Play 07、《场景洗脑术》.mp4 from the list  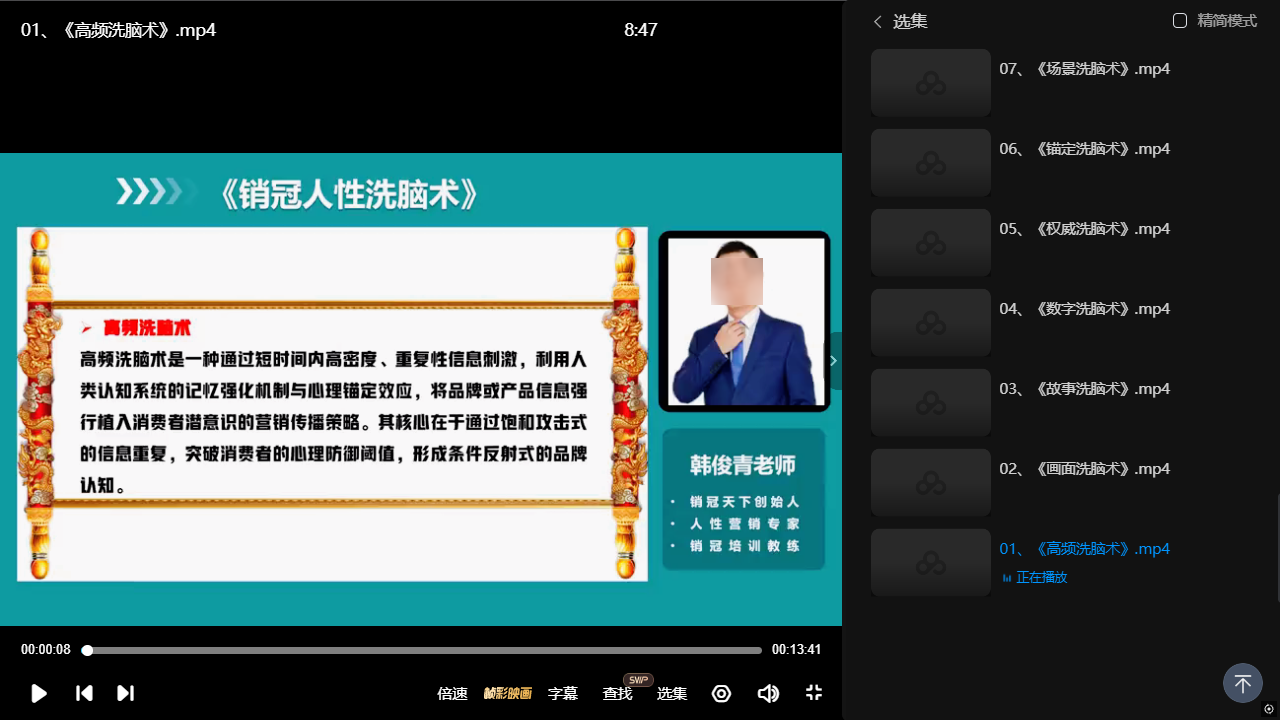pos(1084,69)
